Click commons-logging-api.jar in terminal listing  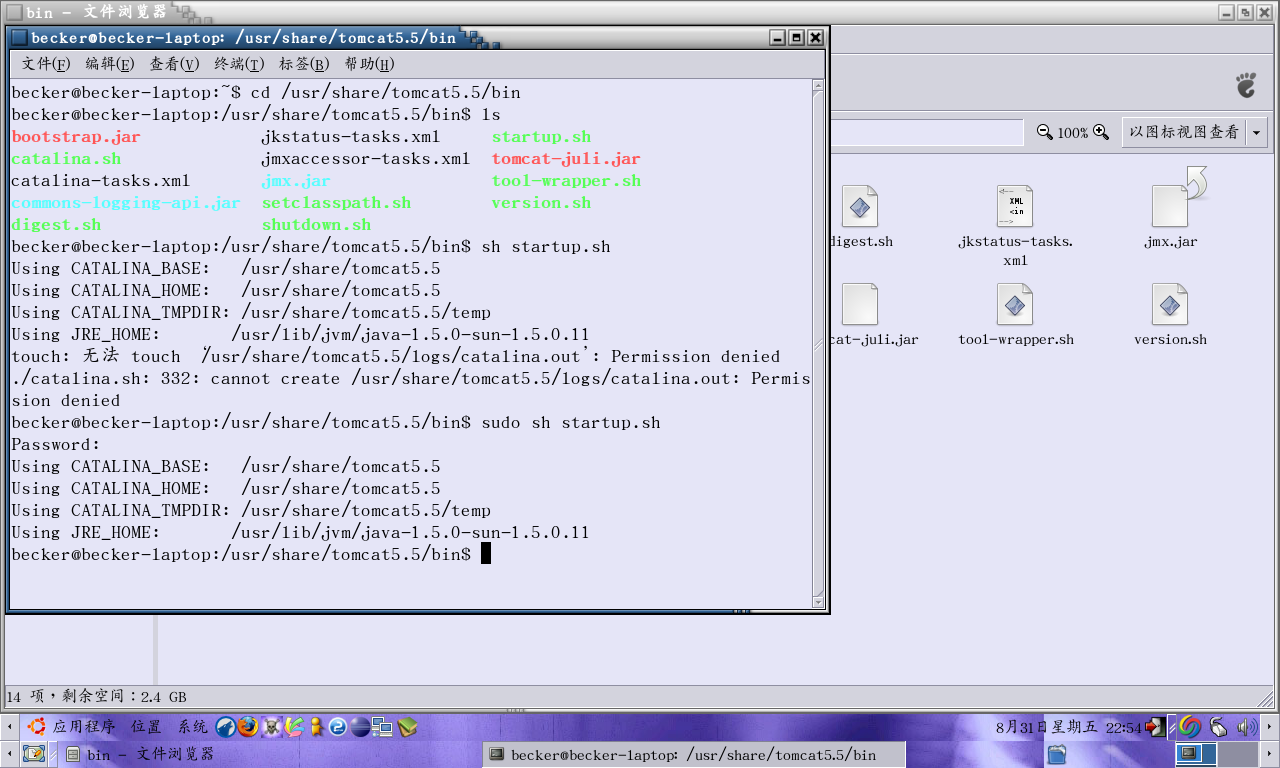click(126, 203)
